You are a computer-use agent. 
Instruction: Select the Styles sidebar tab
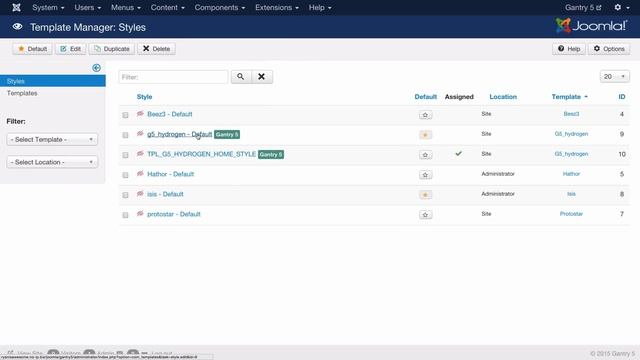coord(53,81)
